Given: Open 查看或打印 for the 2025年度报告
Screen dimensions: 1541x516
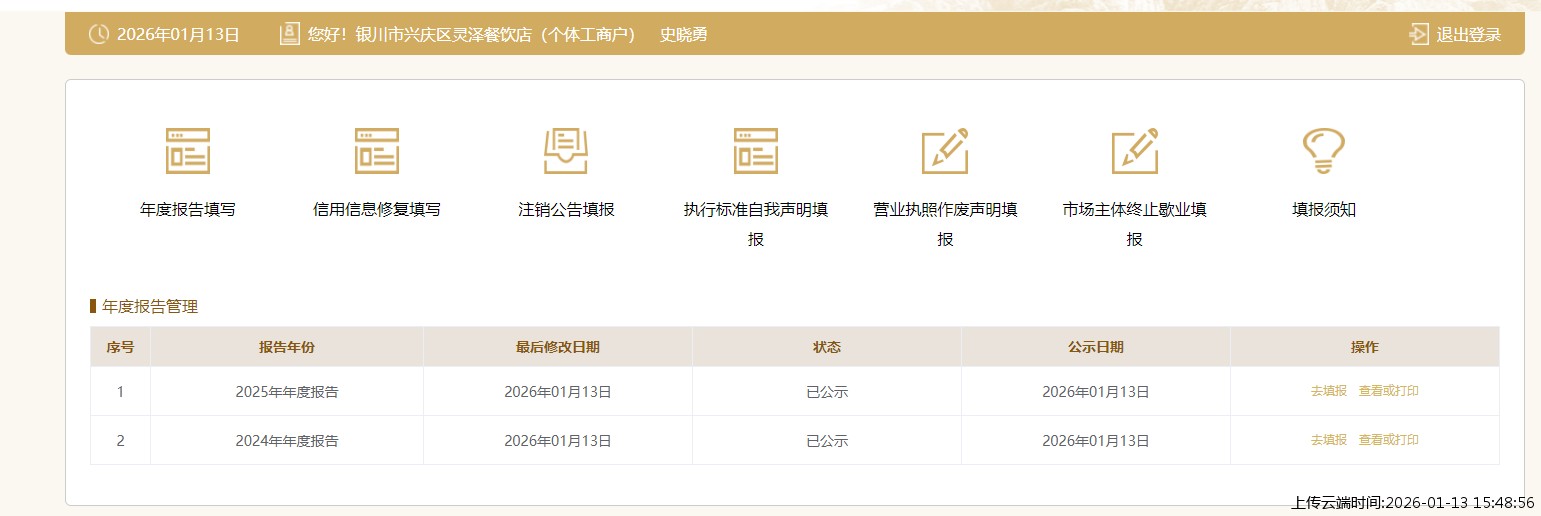Looking at the screenshot, I should (x=1388, y=391).
